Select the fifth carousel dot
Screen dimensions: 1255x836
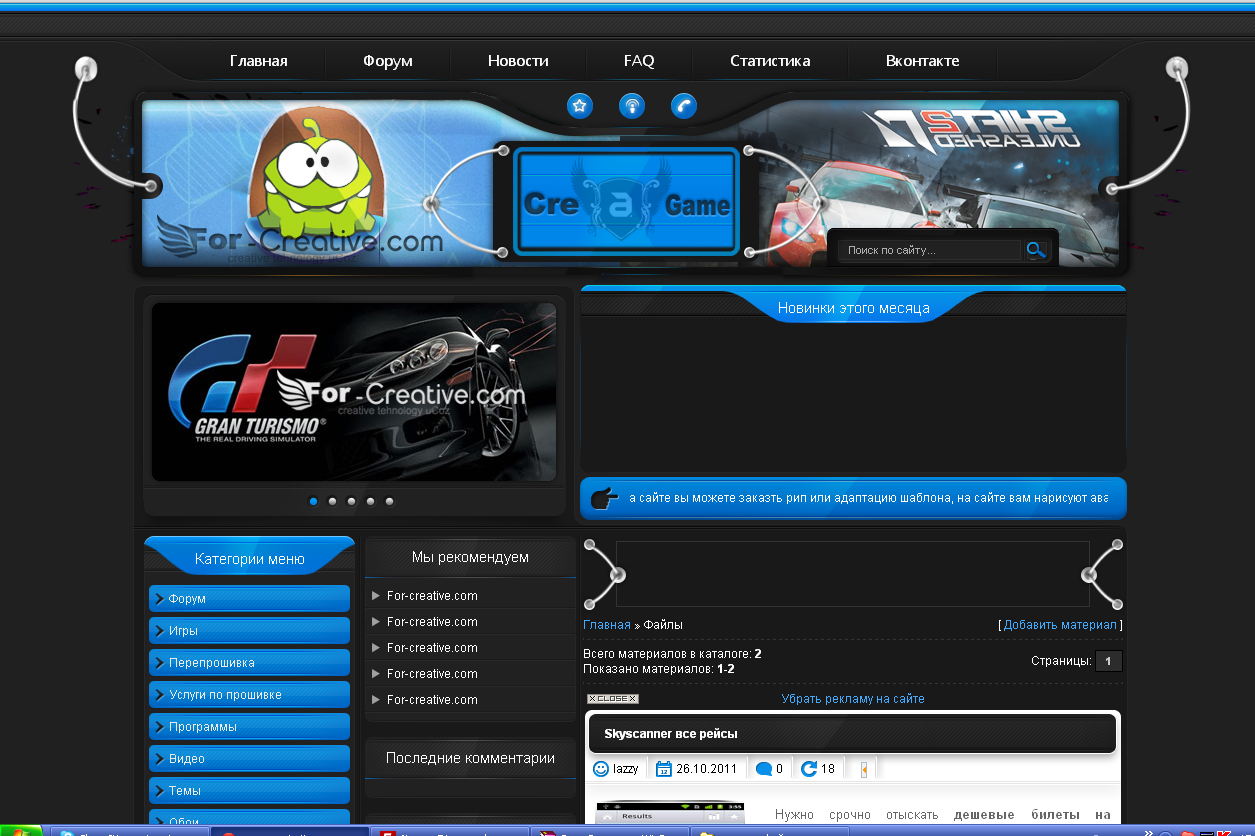(390, 501)
